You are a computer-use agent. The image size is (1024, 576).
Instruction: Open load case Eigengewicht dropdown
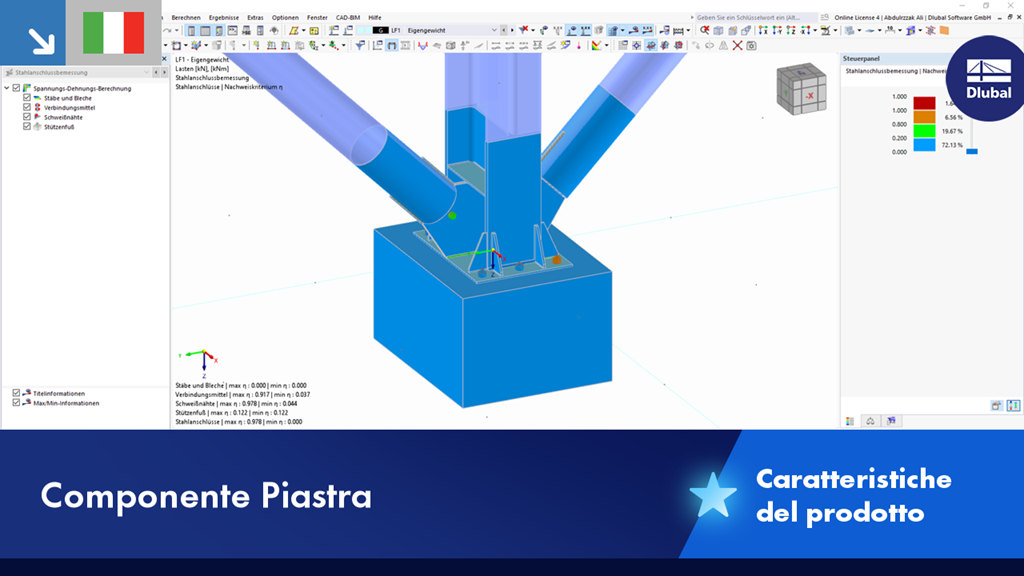[x=494, y=30]
